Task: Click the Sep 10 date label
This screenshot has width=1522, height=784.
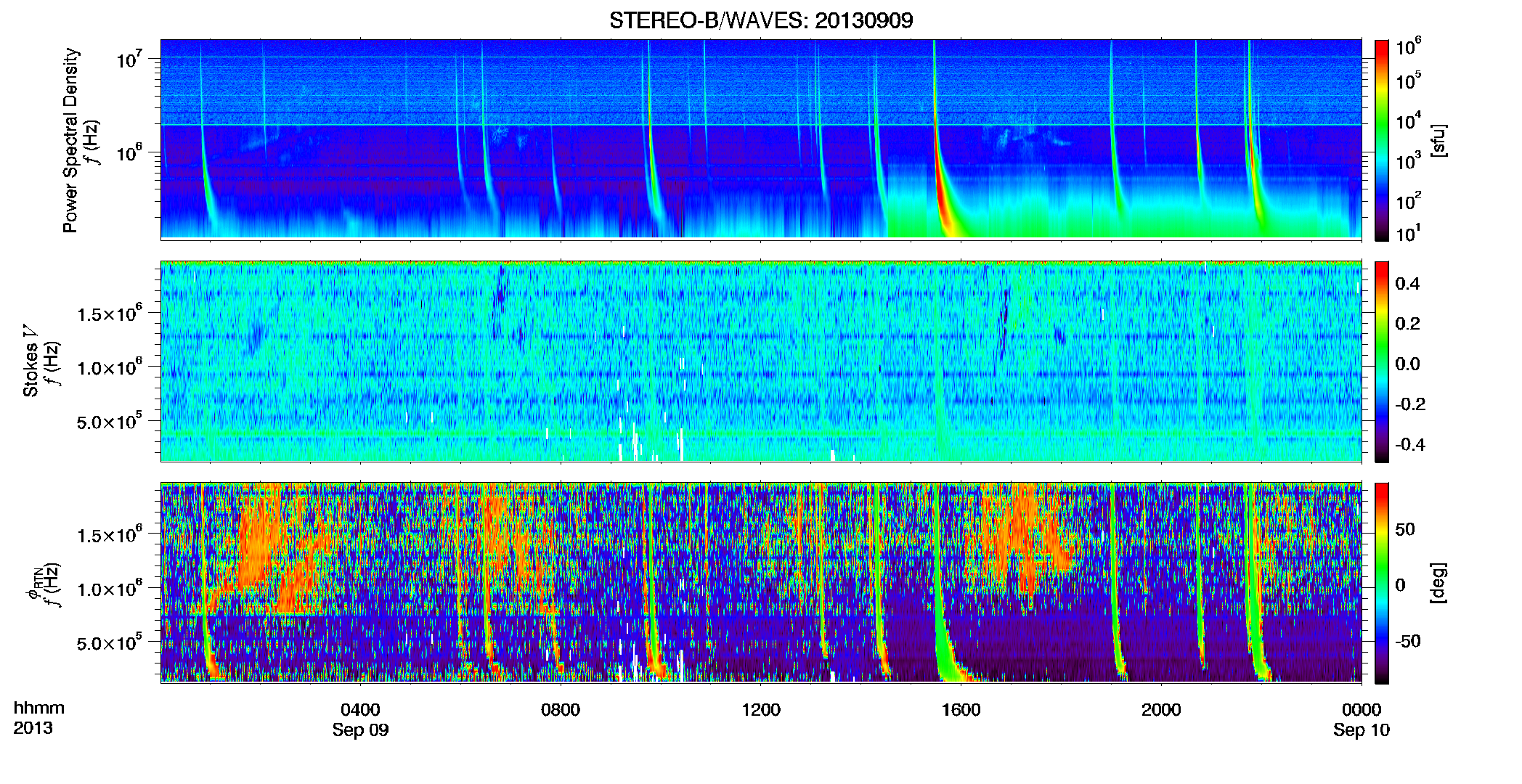Action: [x=1362, y=730]
